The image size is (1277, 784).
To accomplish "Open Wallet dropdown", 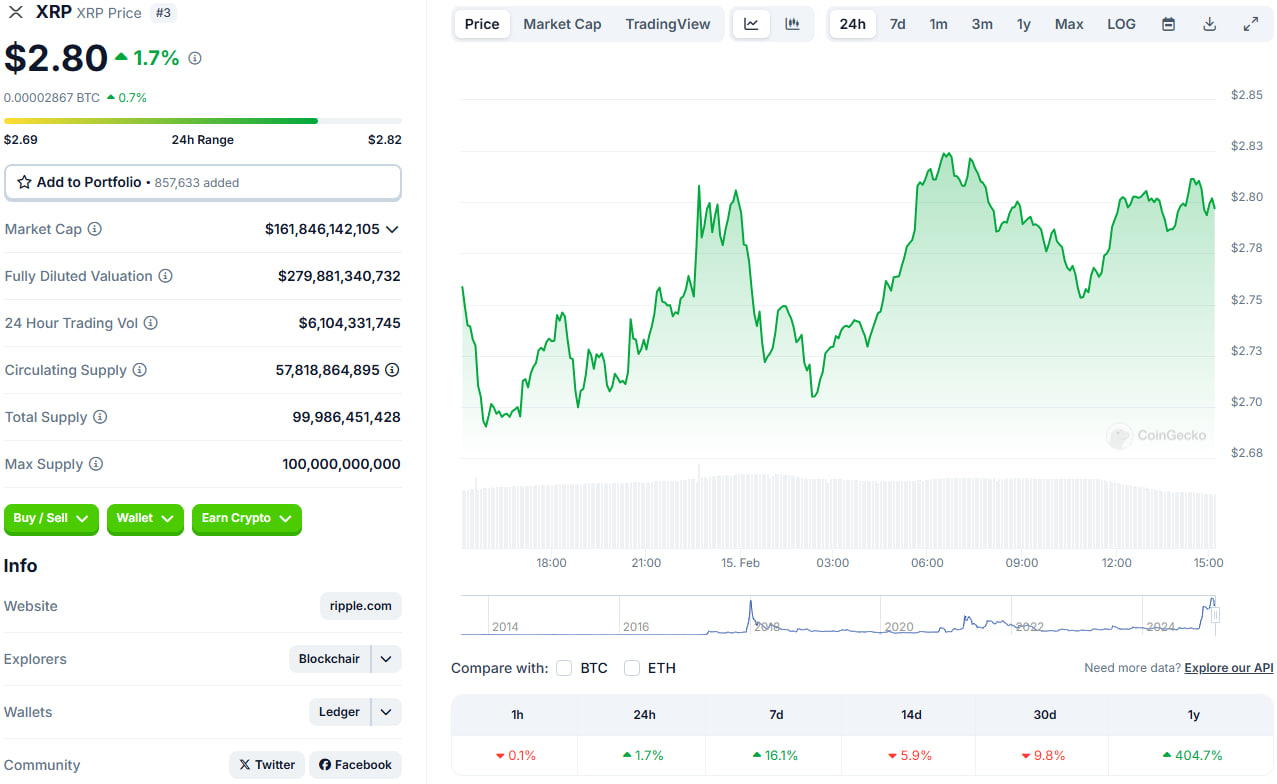I will tap(145, 519).
